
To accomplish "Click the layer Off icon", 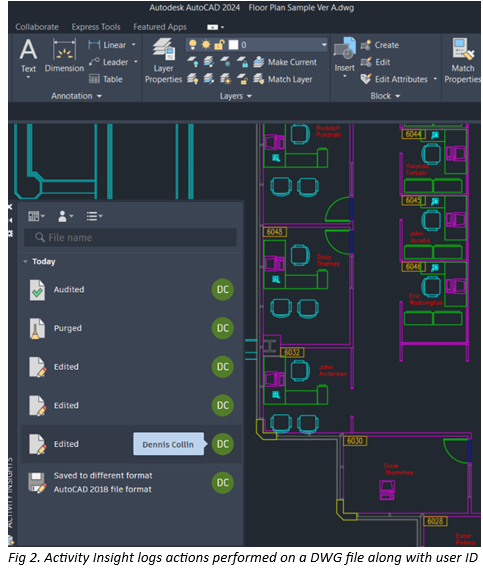I will (x=193, y=62).
